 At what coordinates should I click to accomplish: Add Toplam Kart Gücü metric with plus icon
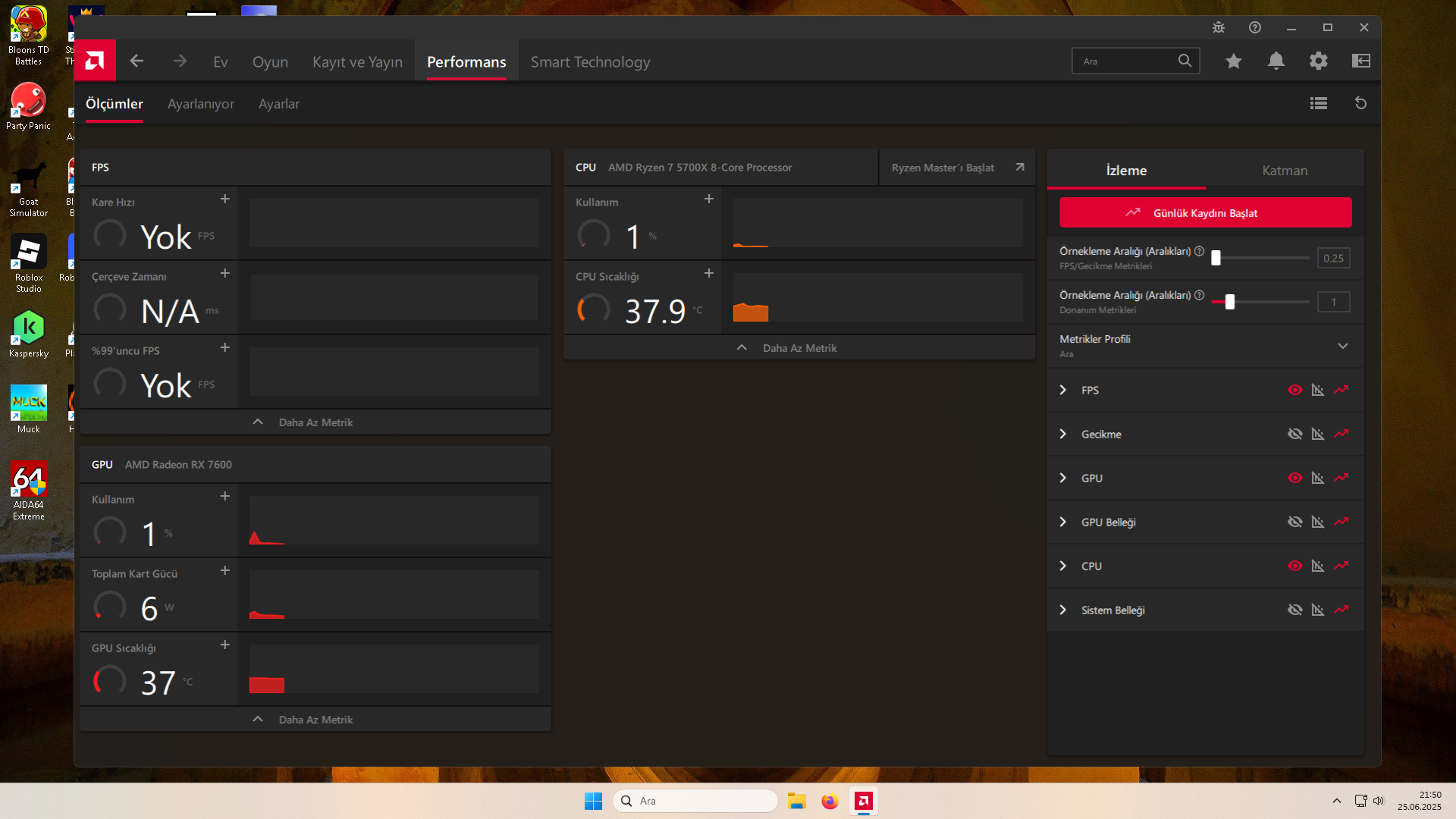click(225, 570)
